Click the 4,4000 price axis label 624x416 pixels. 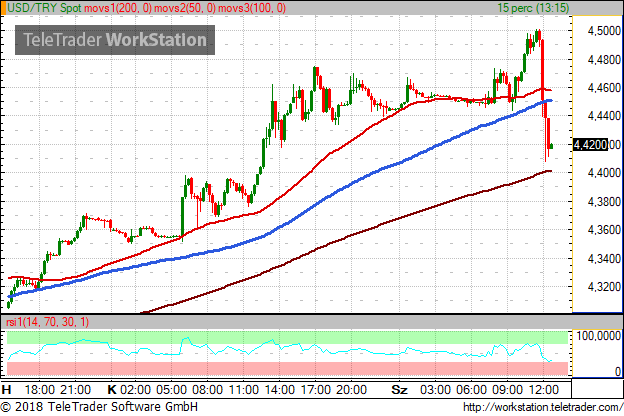coord(604,173)
